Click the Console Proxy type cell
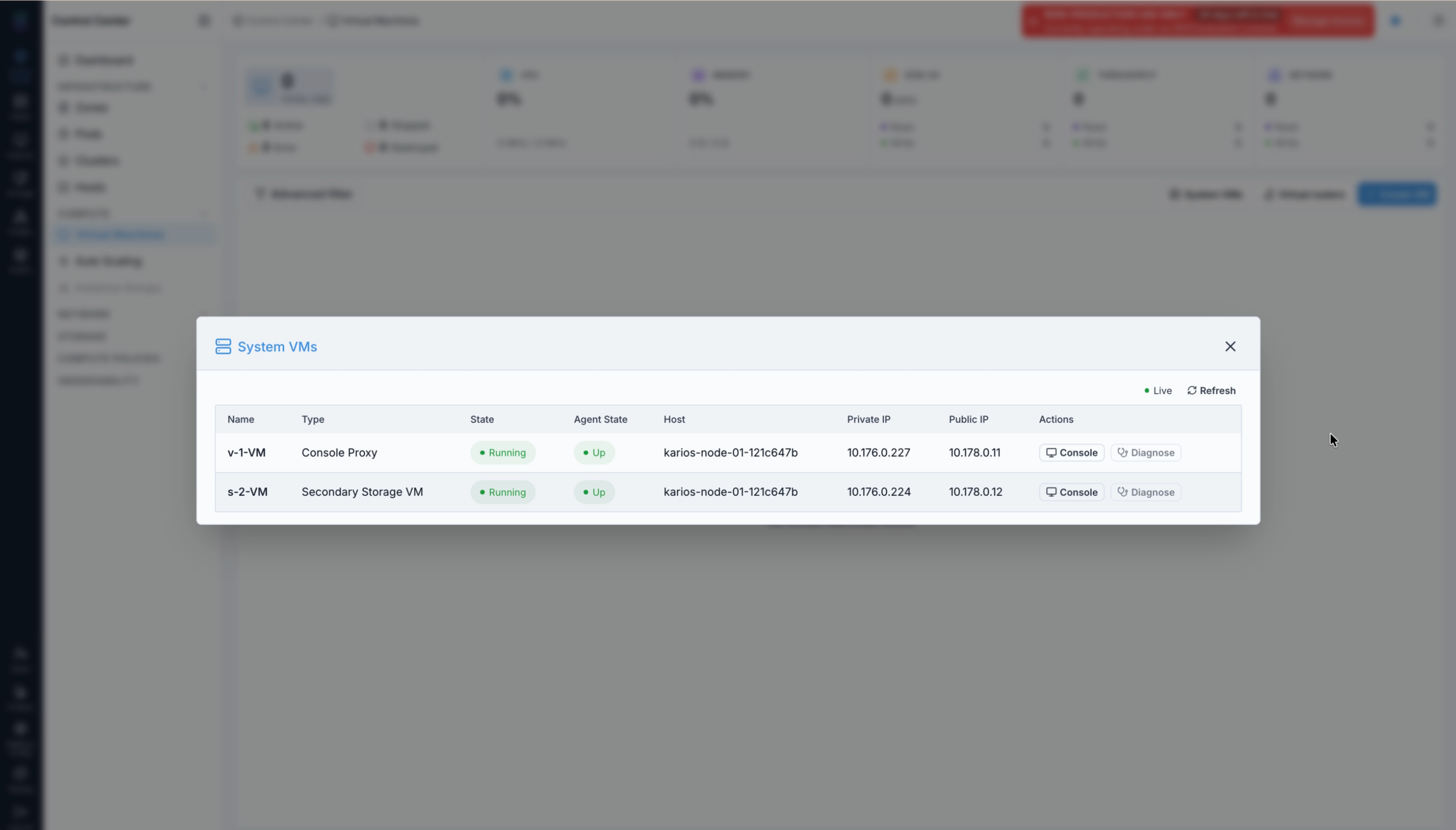Viewport: 1456px width, 830px height. tap(339, 453)
